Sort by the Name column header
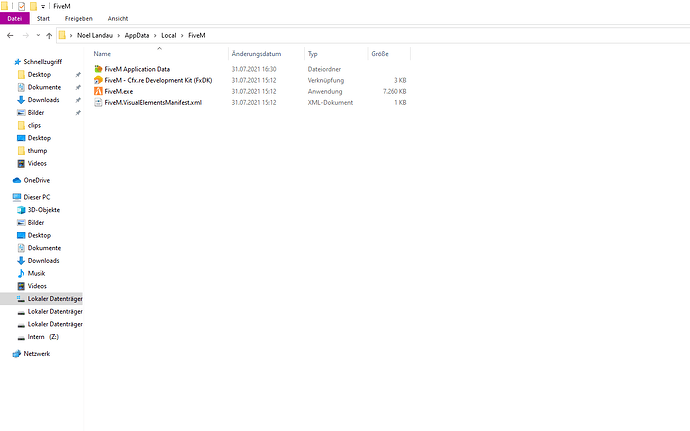This screenshot has height=431, width=690. pyautogui.click(x=102, y=54)
